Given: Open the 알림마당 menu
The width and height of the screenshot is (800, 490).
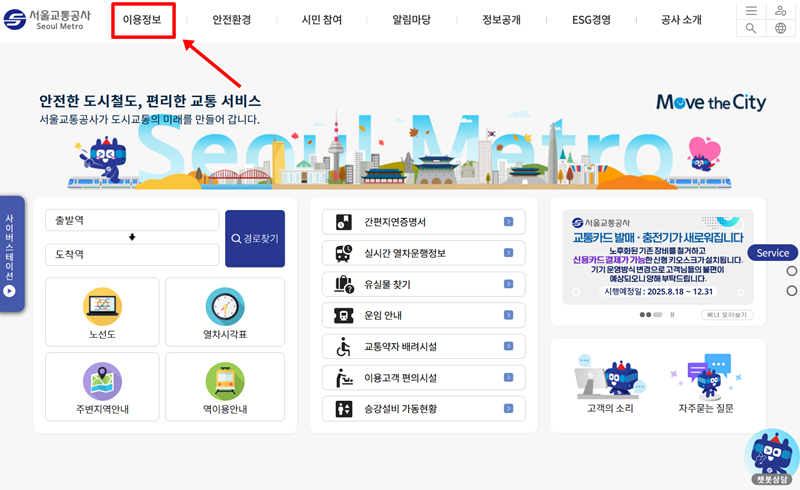Looking at the screenshot, I should point(412,20).
